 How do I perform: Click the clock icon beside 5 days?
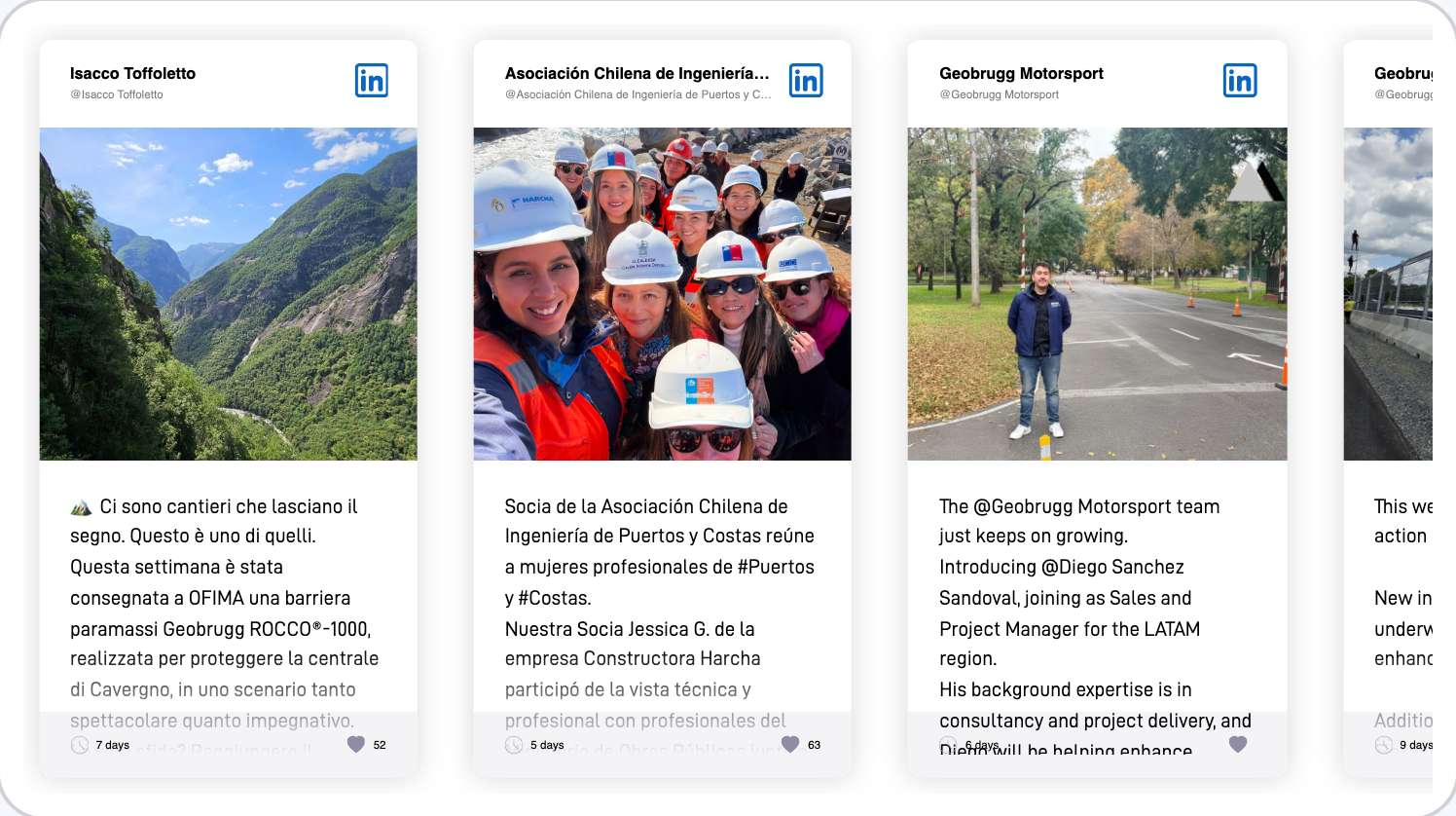click(514, 745)
